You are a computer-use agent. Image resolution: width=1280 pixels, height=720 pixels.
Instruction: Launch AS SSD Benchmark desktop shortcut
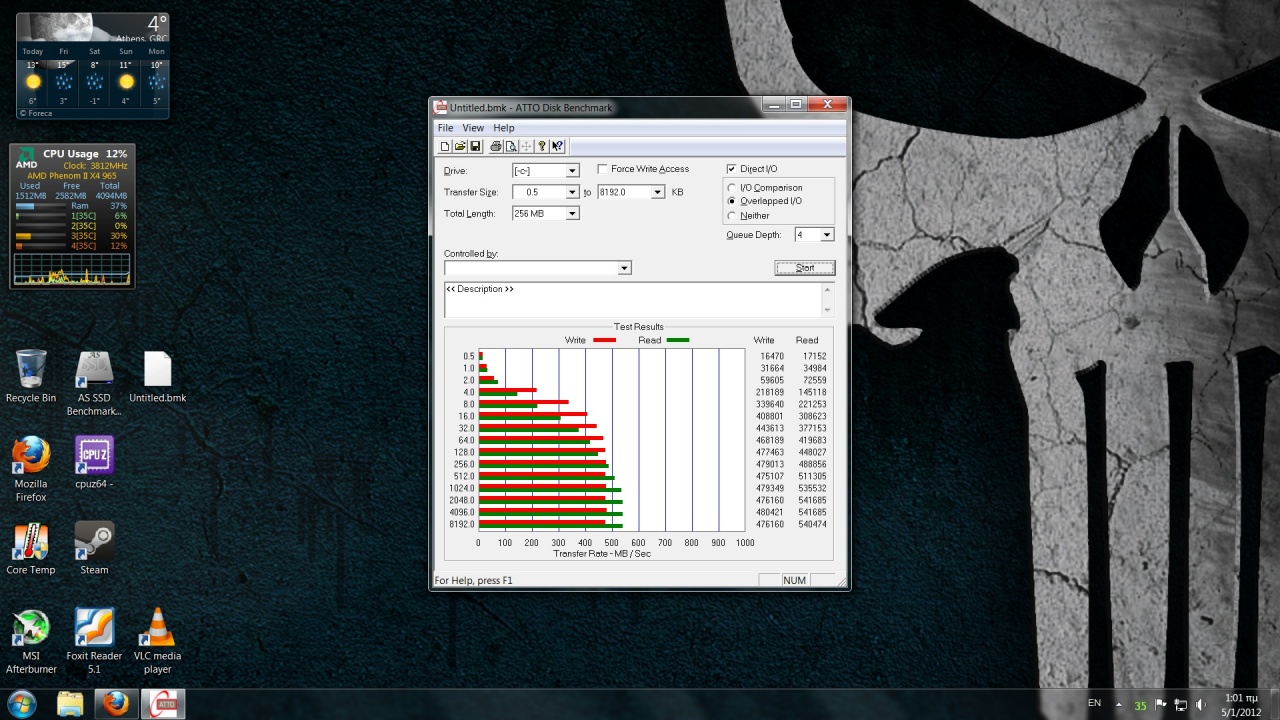pyautogui.click(x=94, y=383)
